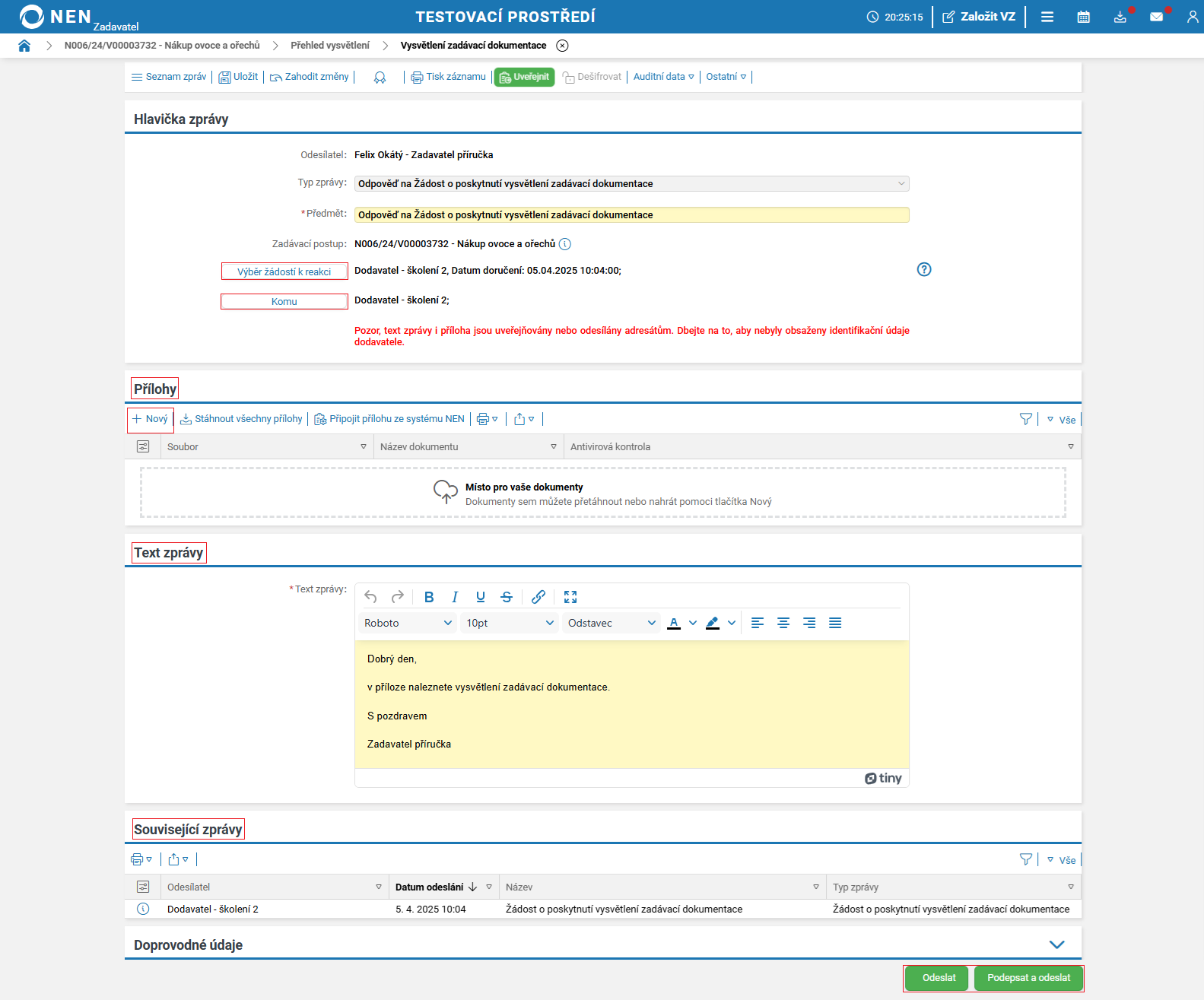Toggle bold formatting in text editor
The height and width of the screenshot is (1000, 1204).
coord(429,597)
